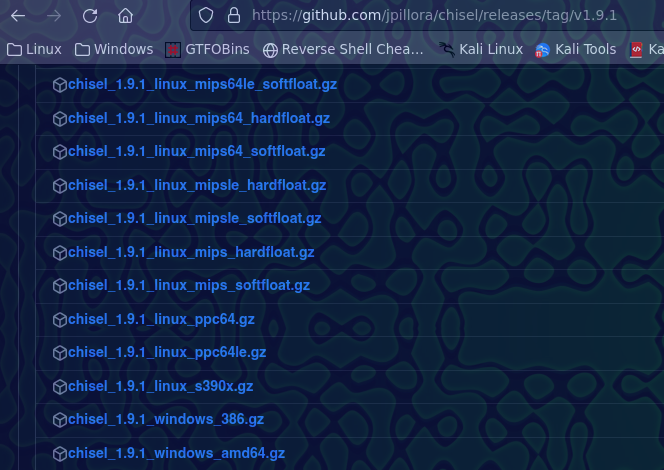
Task: Download chisel_1.9.1_linux_ppc64le.gz
Action: pyautogui.click(x=167, y=352)
